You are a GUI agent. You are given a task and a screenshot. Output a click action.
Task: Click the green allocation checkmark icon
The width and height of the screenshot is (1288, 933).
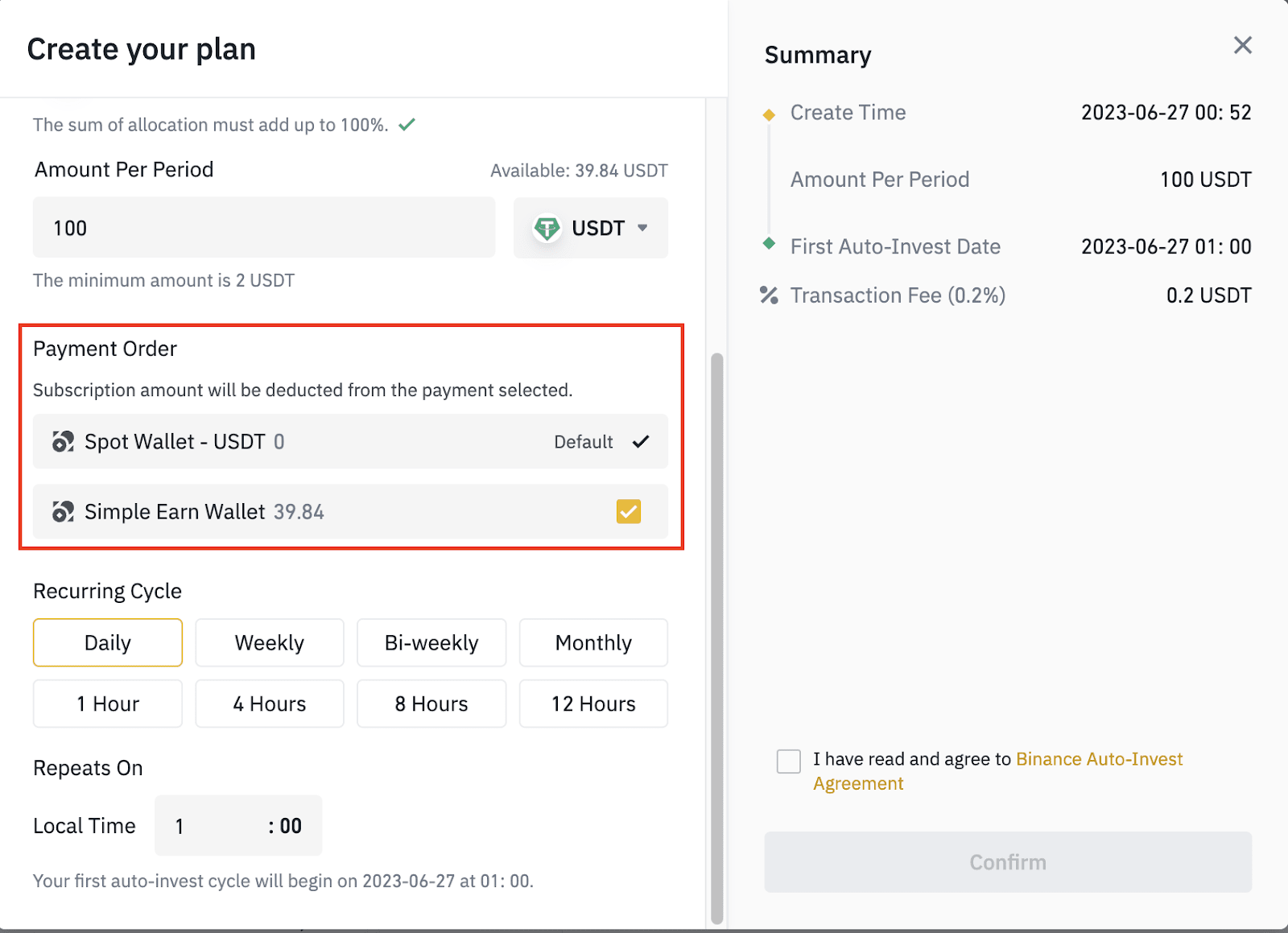[x=407, y=125]
